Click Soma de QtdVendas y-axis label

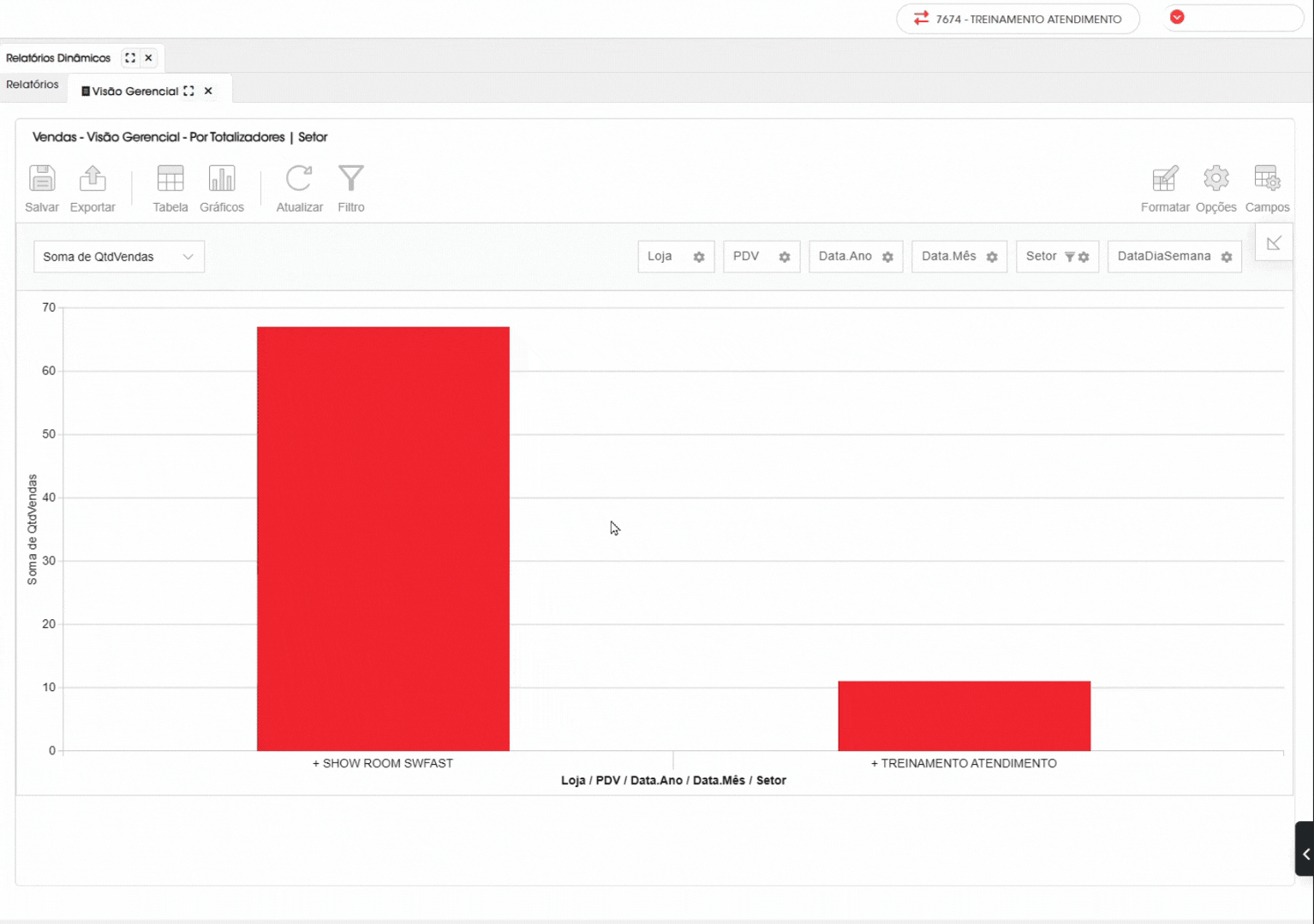click(x=33, y=529)
